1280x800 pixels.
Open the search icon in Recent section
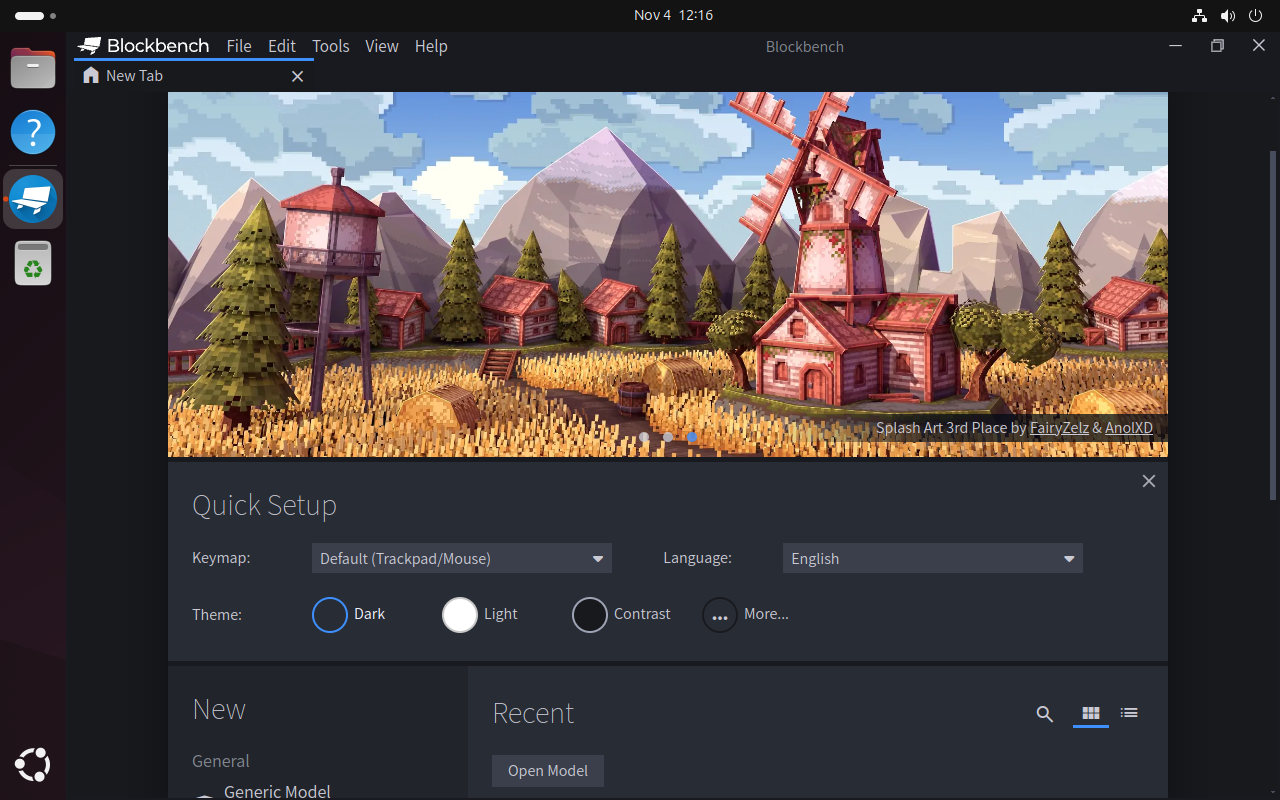click(1045, 714)
